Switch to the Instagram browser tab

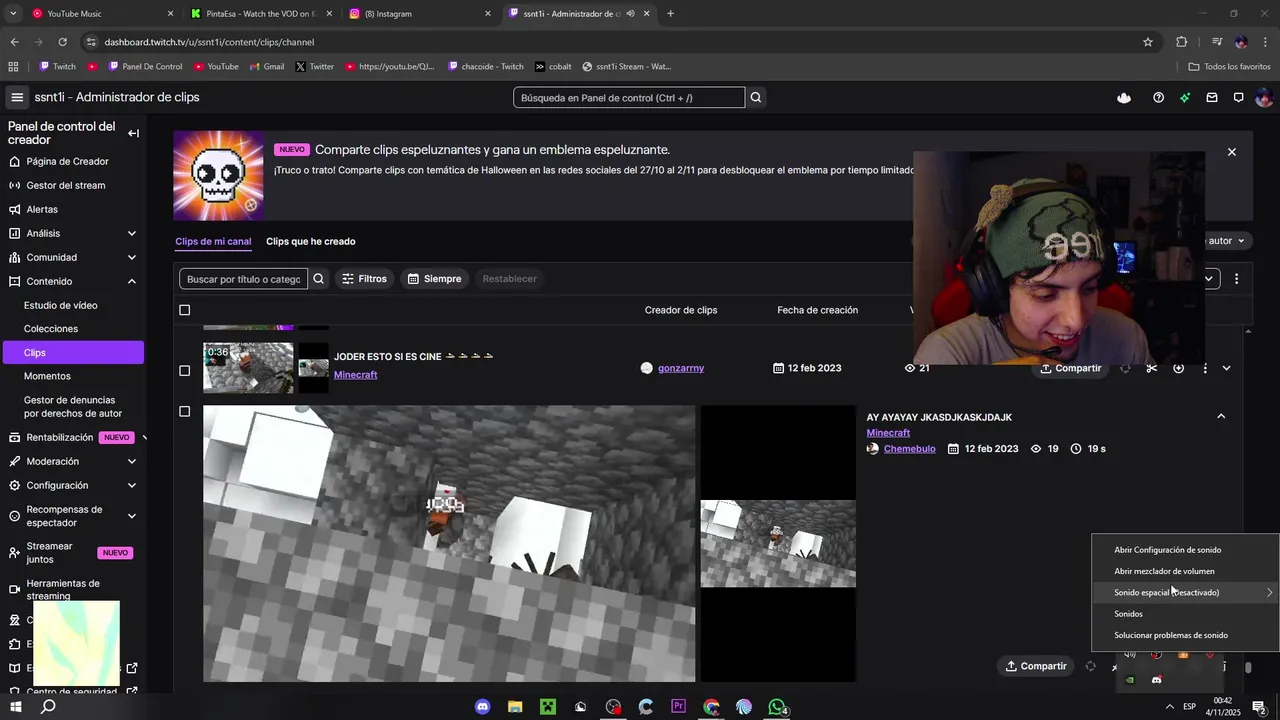pyautogui.click(x=420, y=14)
